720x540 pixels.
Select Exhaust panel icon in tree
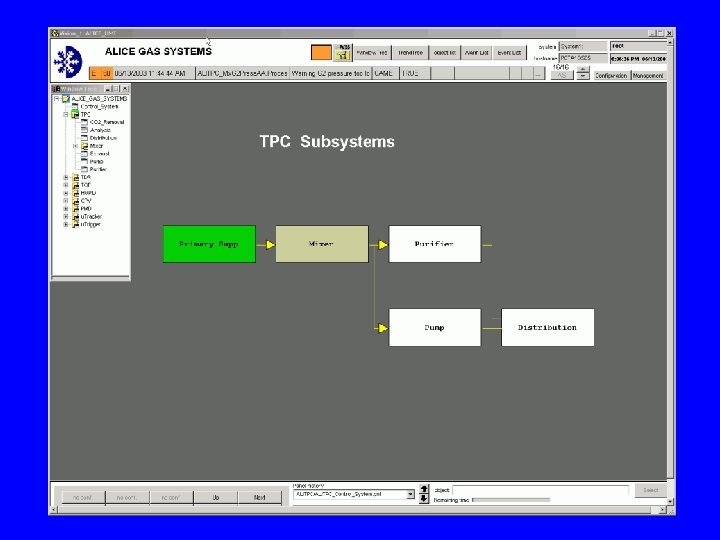(x=84, y=154)
